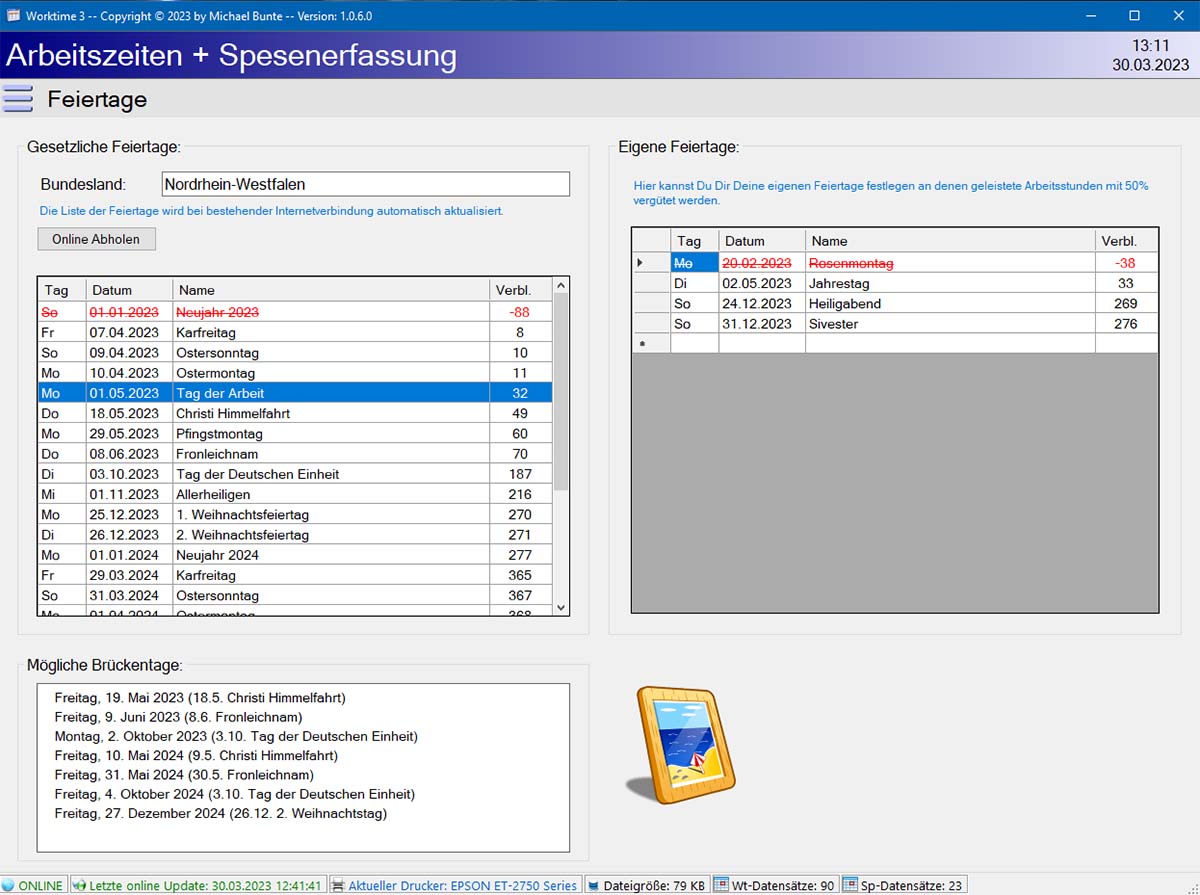Click the Verbl. column header in Gesetzliche Feiertage
The image size is (1200, 895).
(x=521, y=290)
